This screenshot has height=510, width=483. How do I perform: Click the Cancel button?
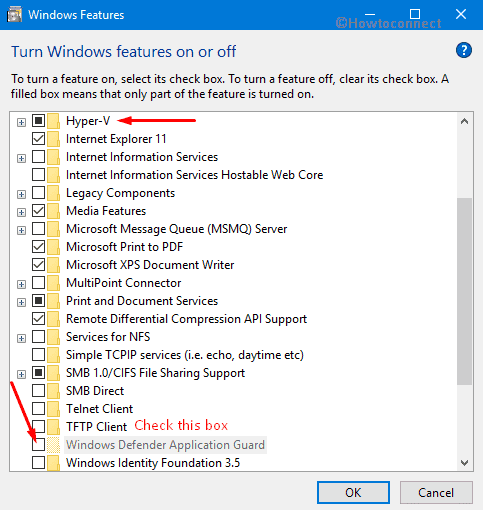pyautogui.click(x=436, y=492)
